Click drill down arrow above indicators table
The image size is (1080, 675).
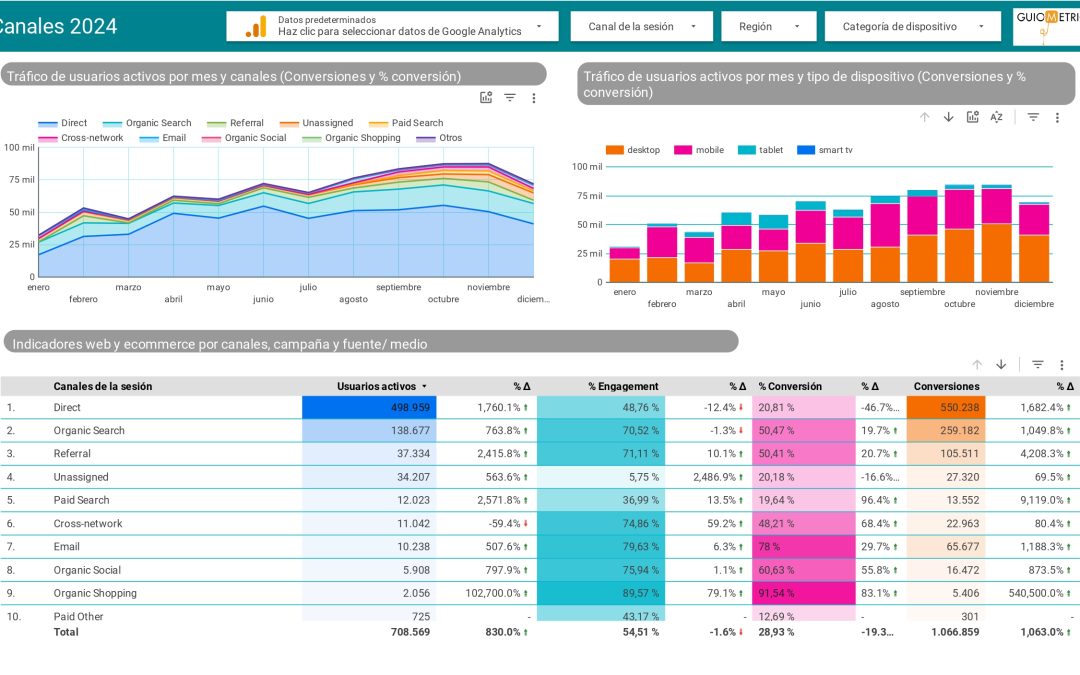(x=1001, y=364)
